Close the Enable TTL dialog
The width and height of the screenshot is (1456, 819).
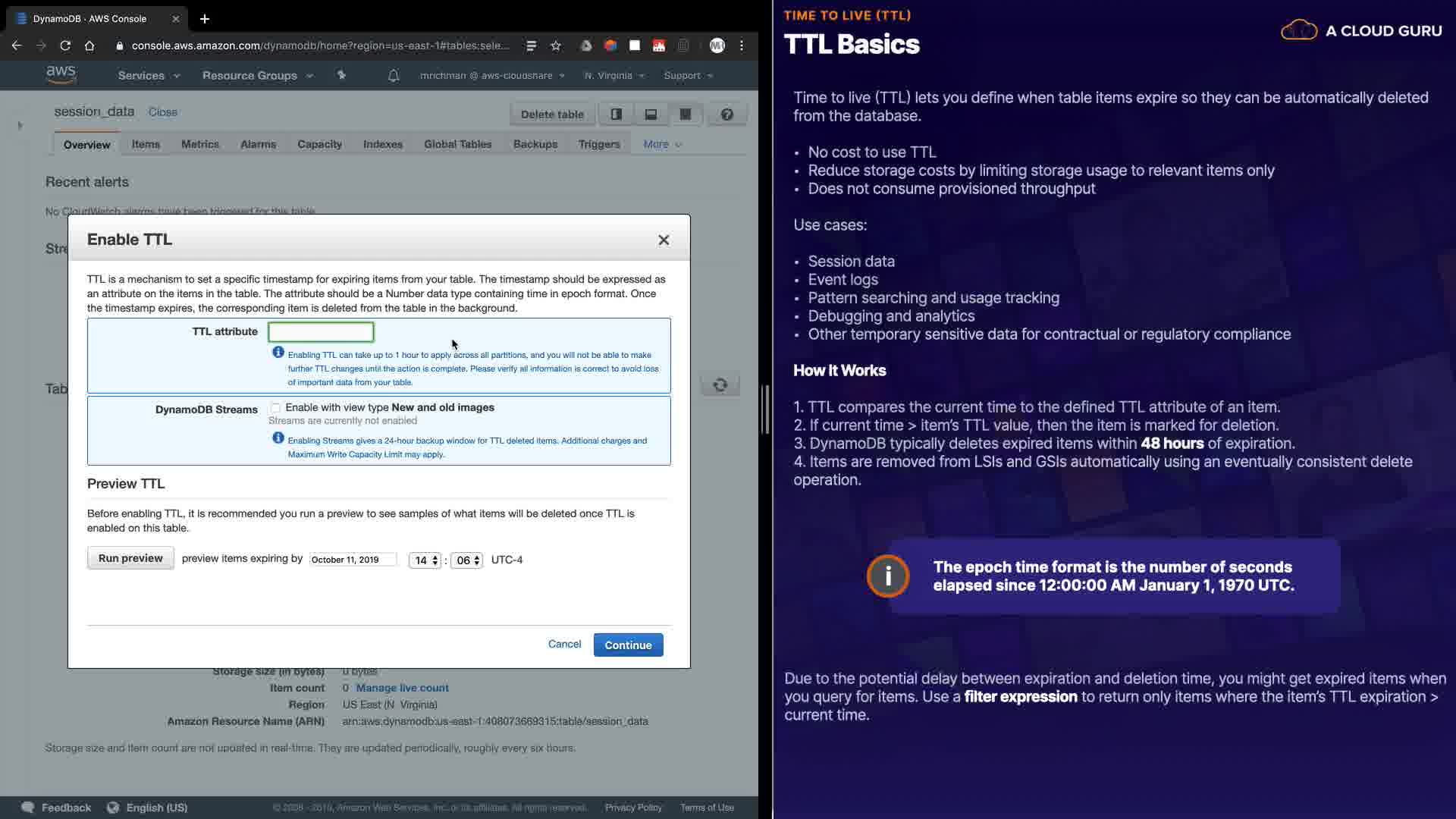(664, 240)
